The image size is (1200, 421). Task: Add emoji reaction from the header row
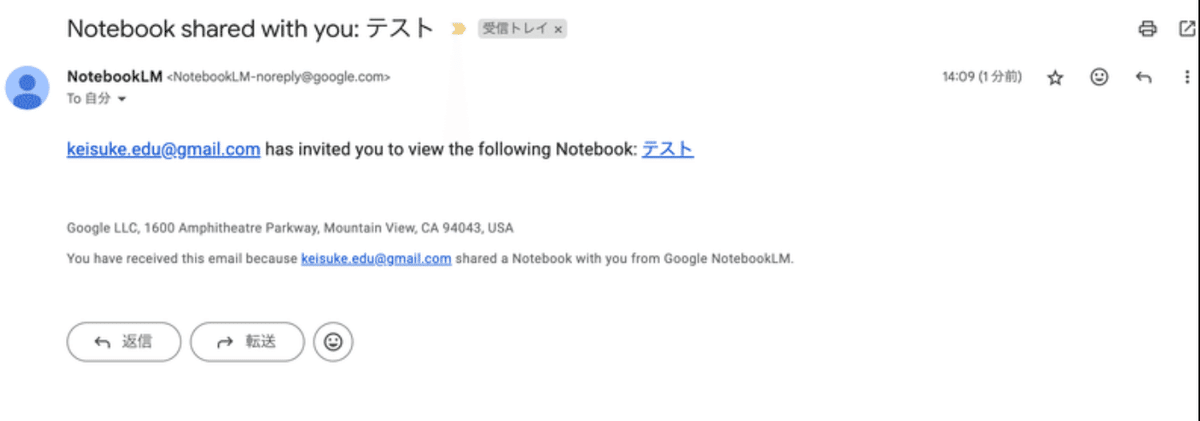tap(1099, 77)
